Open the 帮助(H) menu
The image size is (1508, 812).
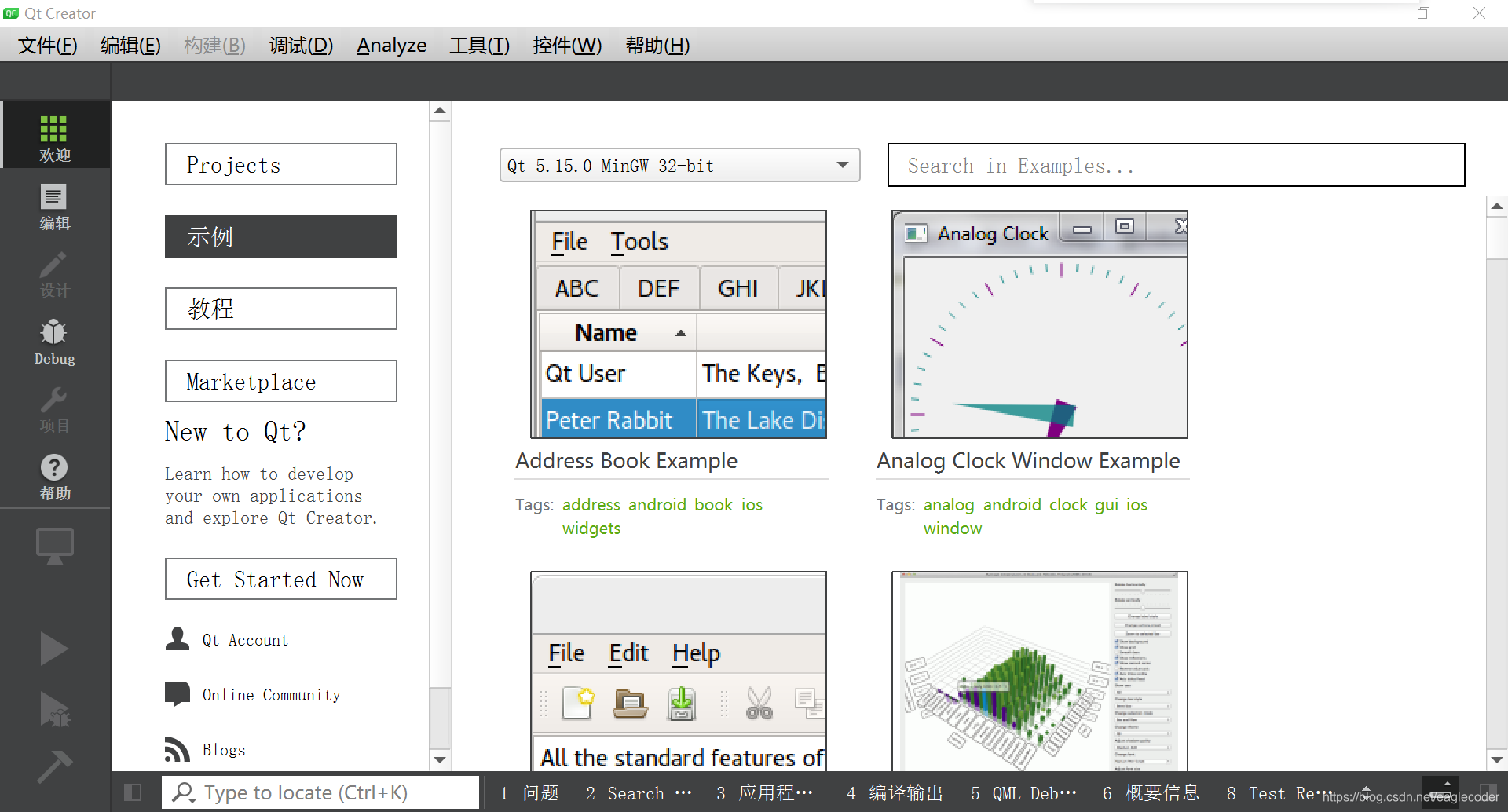657,46
